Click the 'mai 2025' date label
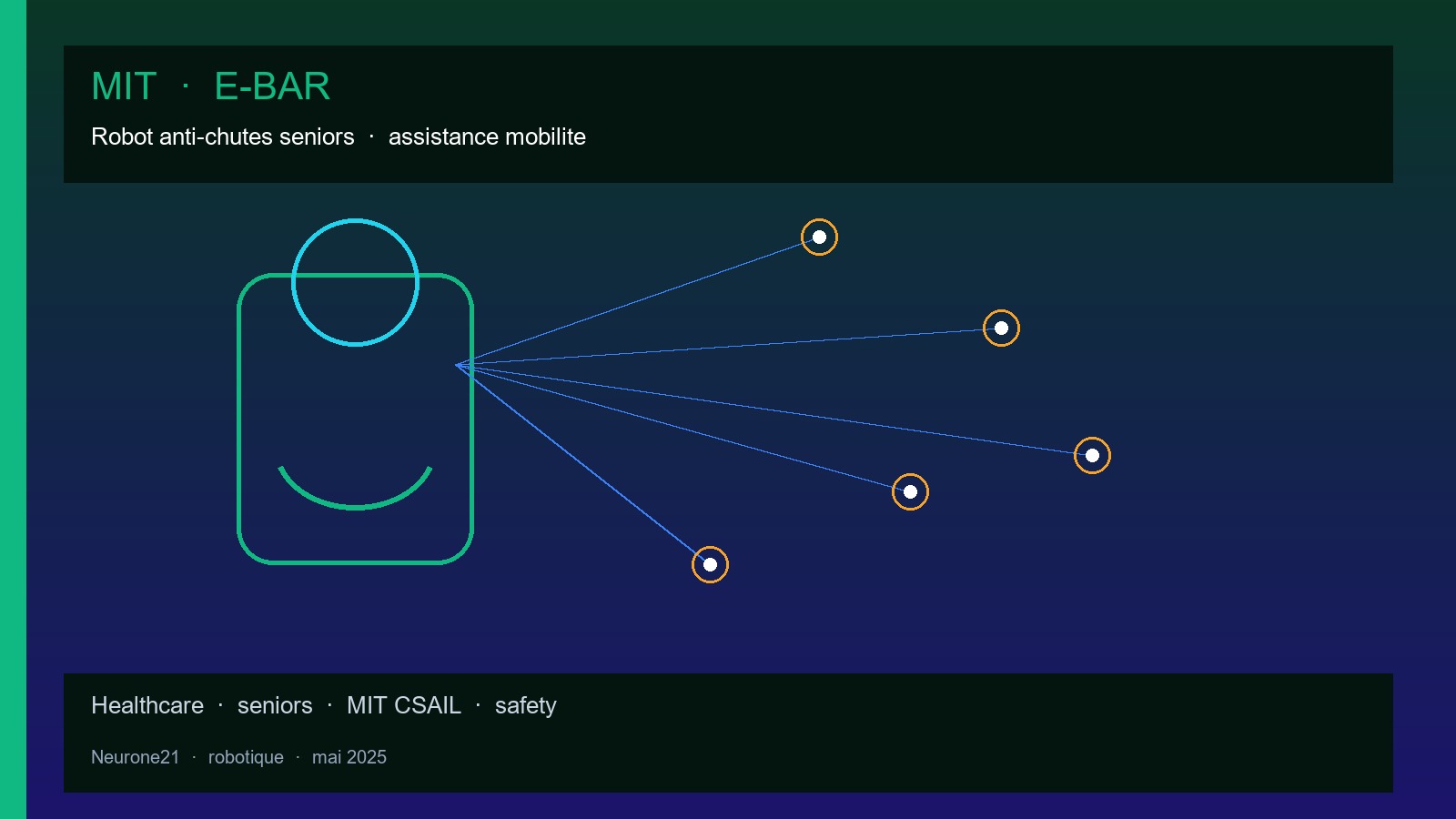 [x=349, y=757]
